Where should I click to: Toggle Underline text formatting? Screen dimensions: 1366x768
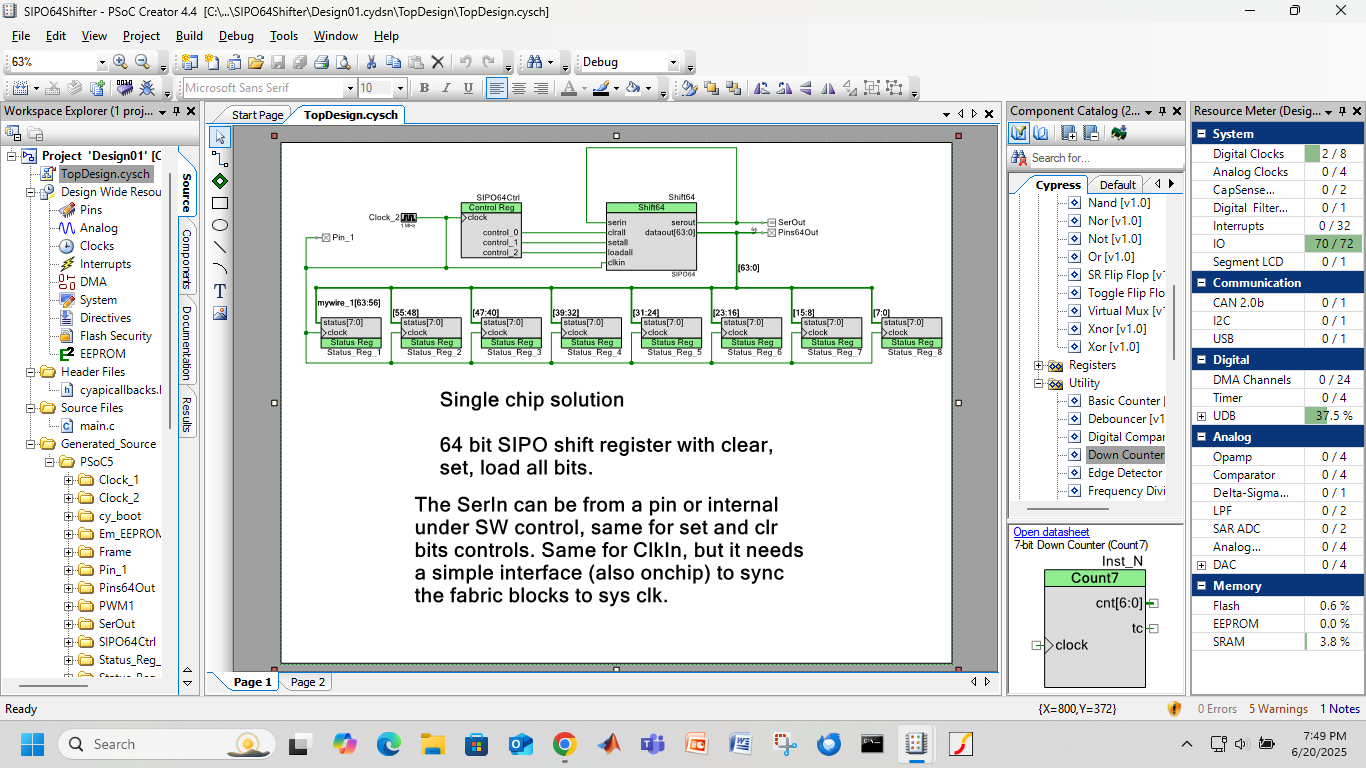click(468, 88)
